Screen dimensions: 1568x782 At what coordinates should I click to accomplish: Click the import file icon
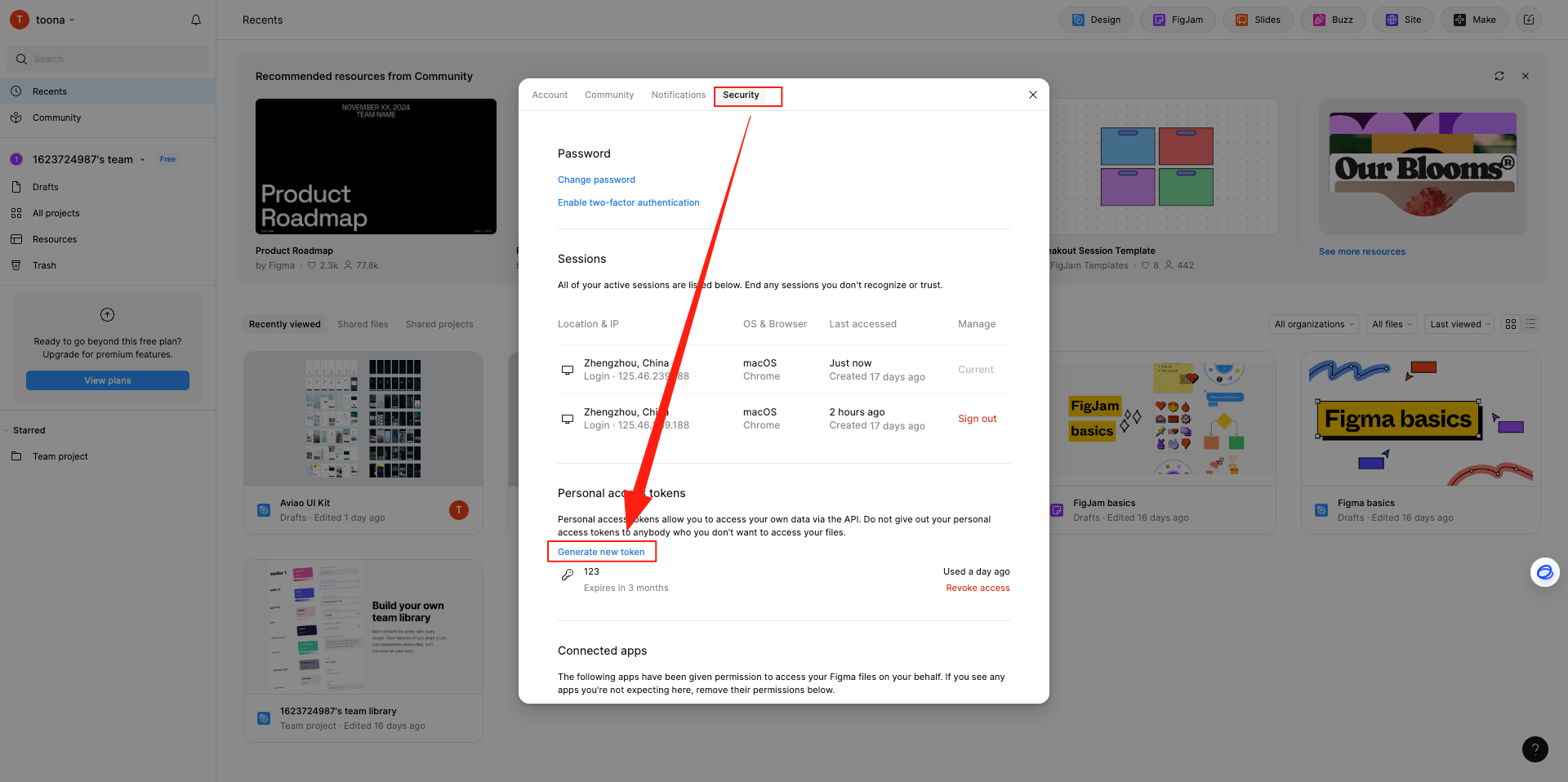(x=1529, y=20)
